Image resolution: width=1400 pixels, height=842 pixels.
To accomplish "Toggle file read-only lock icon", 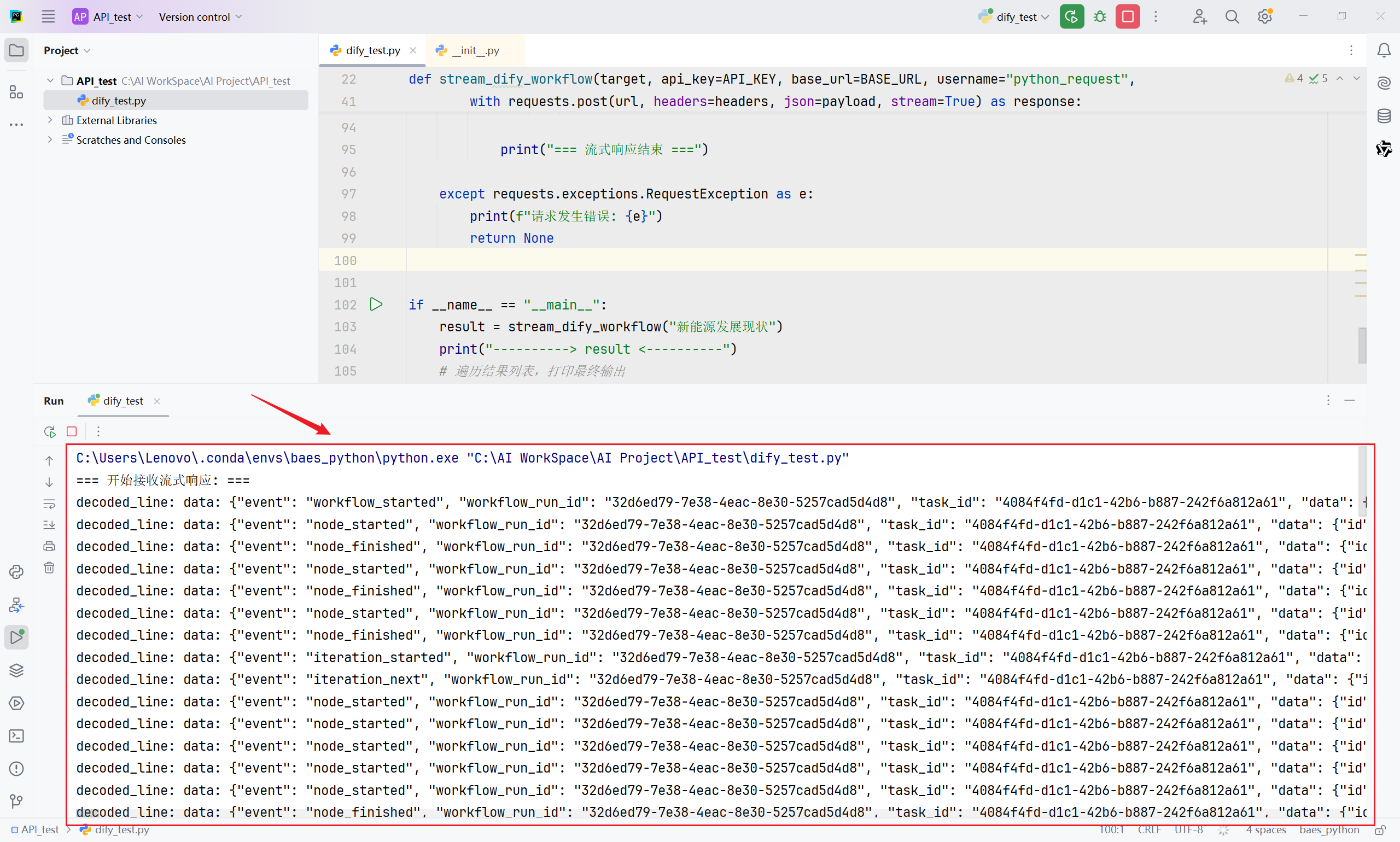I will tap(1381, 830).
